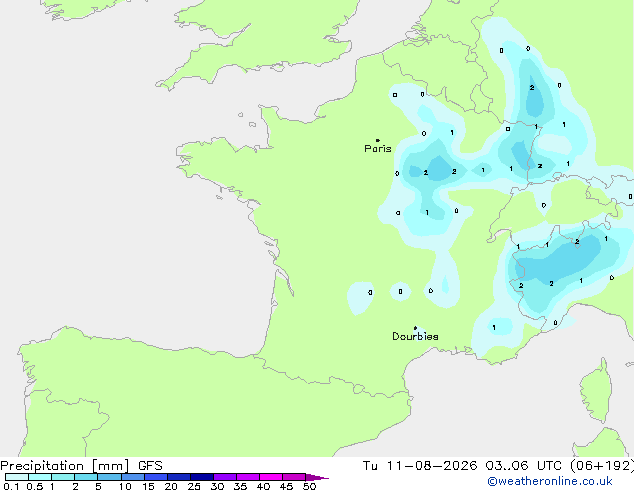Viewport: 634px width, 490px height.
Task: Click the Dourbies location dot marker
Action: [415, 328]
